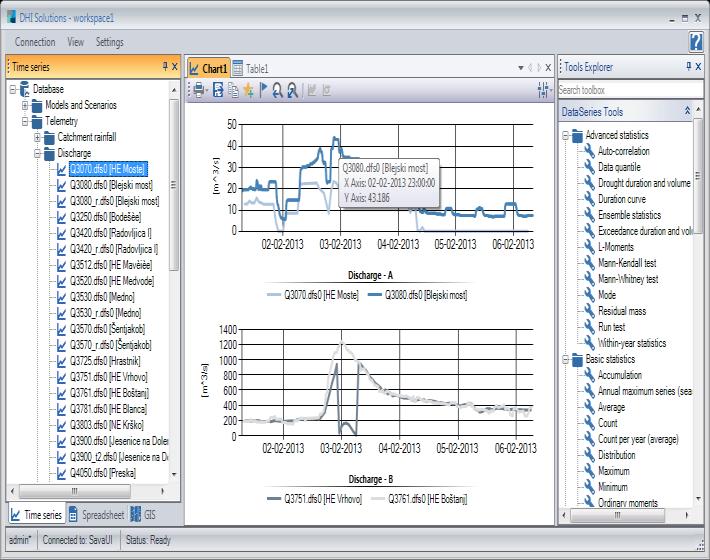710x560 pixels.
Task: Close the Time series panel
Action: [175, 67]
